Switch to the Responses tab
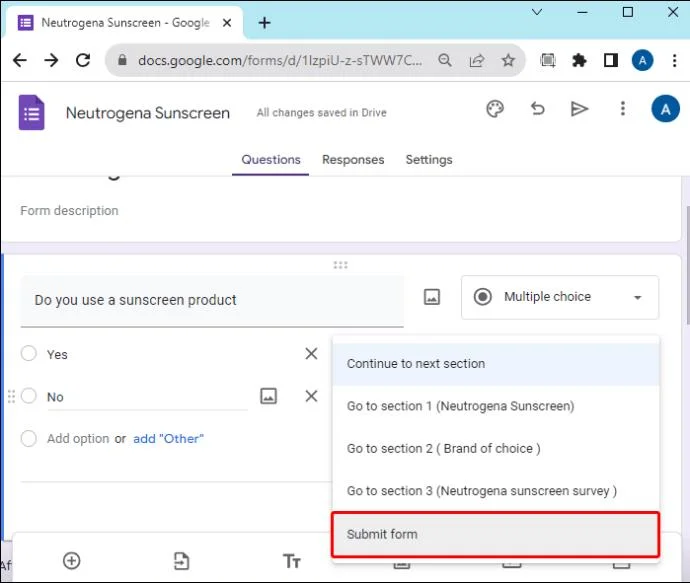 (x=353, y=159)
